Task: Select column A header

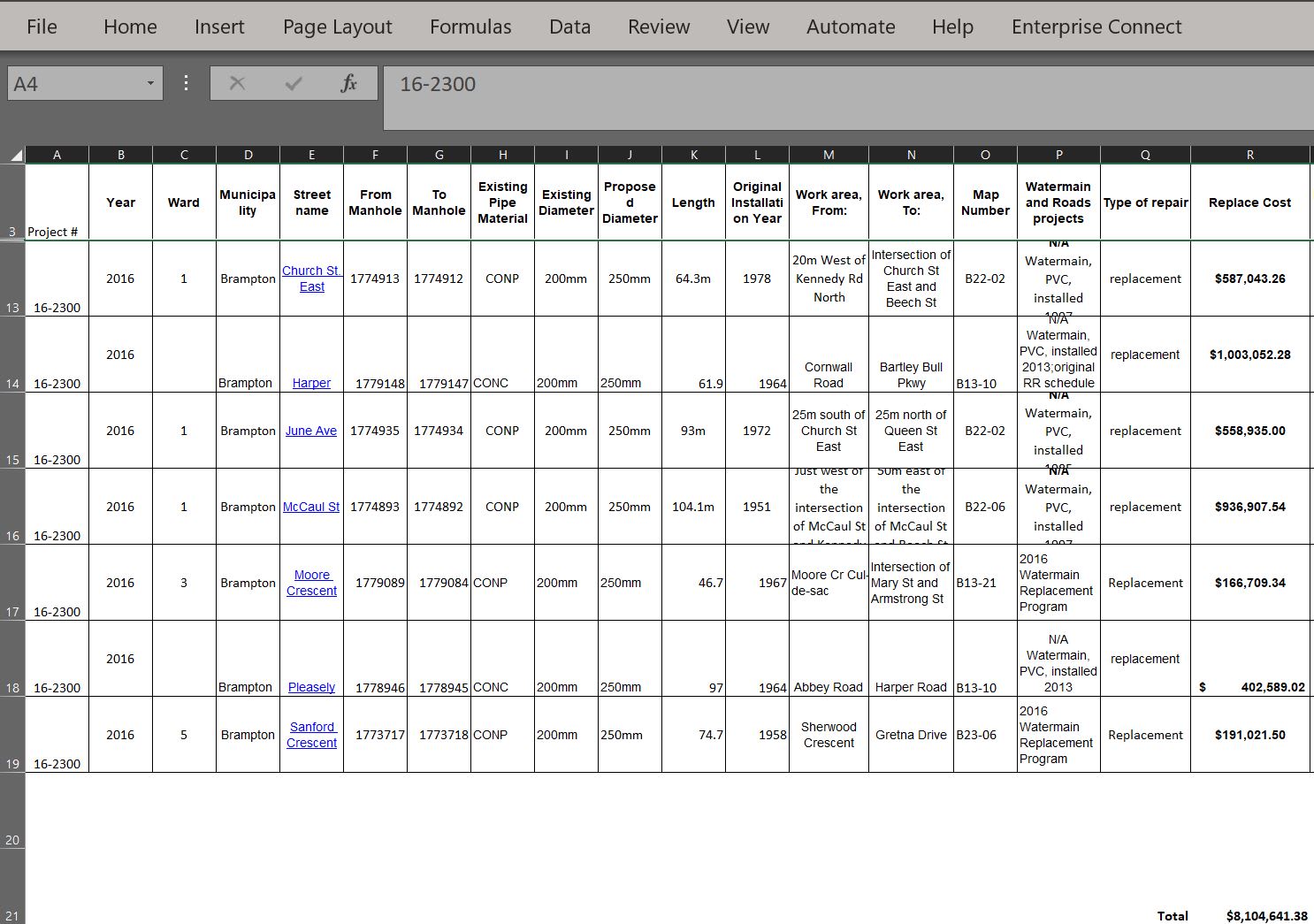Action: (x=57, y=155)
